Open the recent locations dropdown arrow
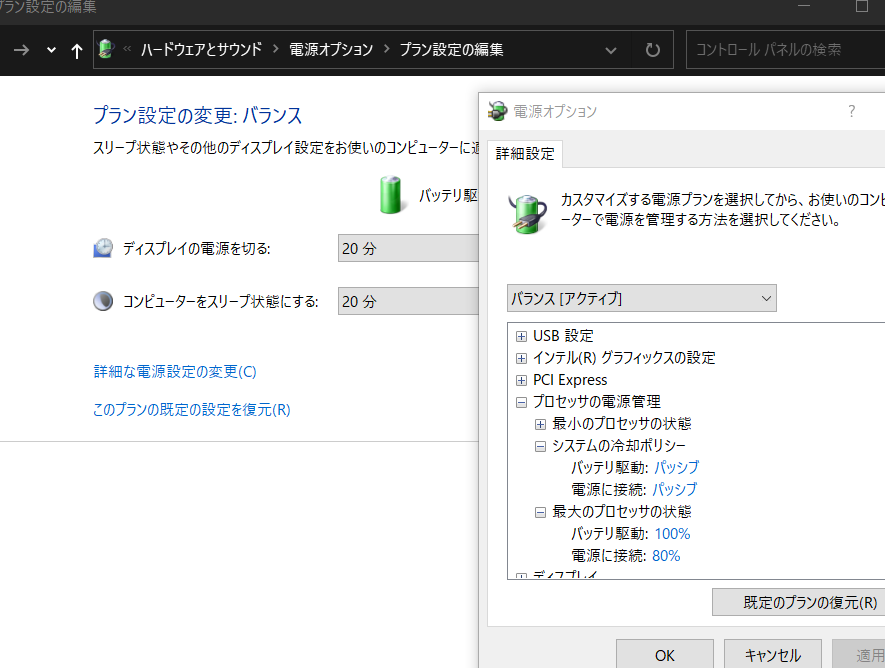 [x=51, y=50]
